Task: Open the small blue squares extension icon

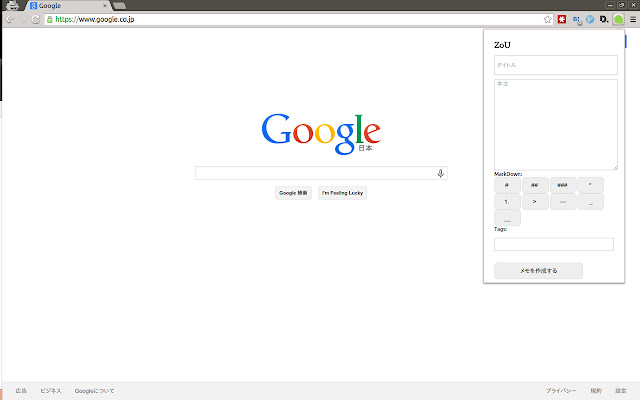Action: click(x=576, y=19)
